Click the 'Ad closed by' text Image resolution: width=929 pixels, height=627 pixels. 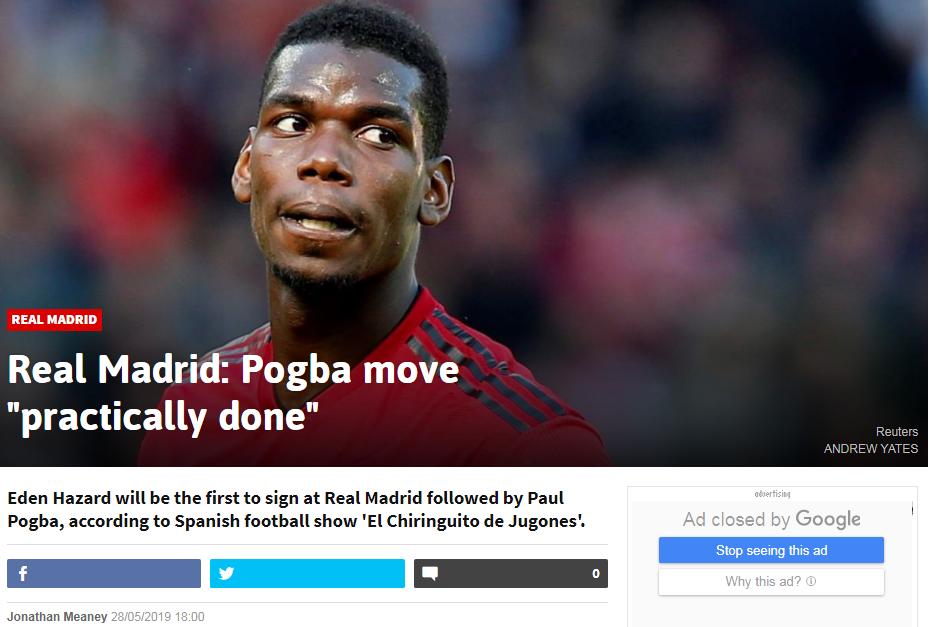coord(736,520)
